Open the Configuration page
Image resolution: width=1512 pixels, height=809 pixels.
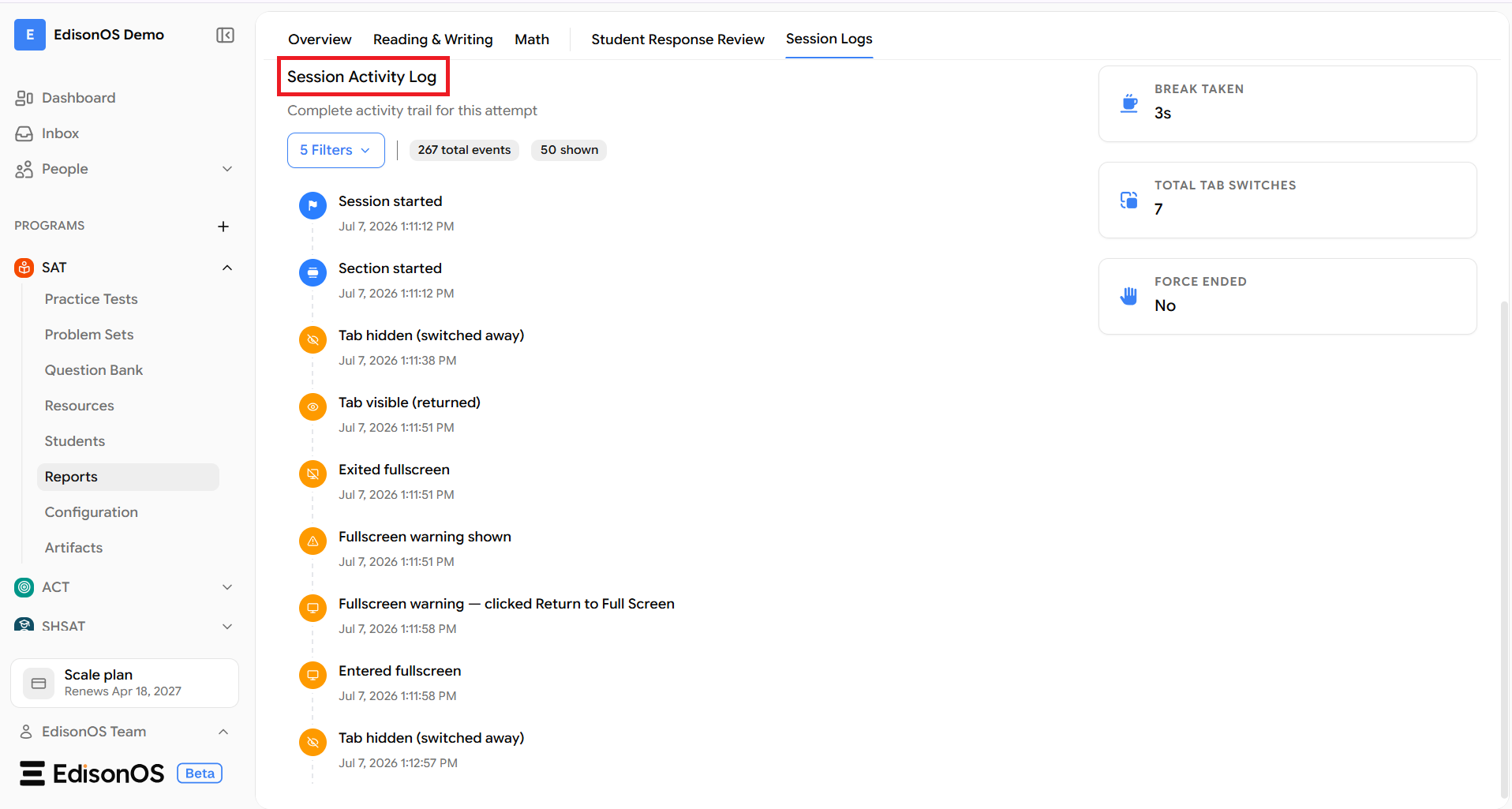(x=92, y=512)
